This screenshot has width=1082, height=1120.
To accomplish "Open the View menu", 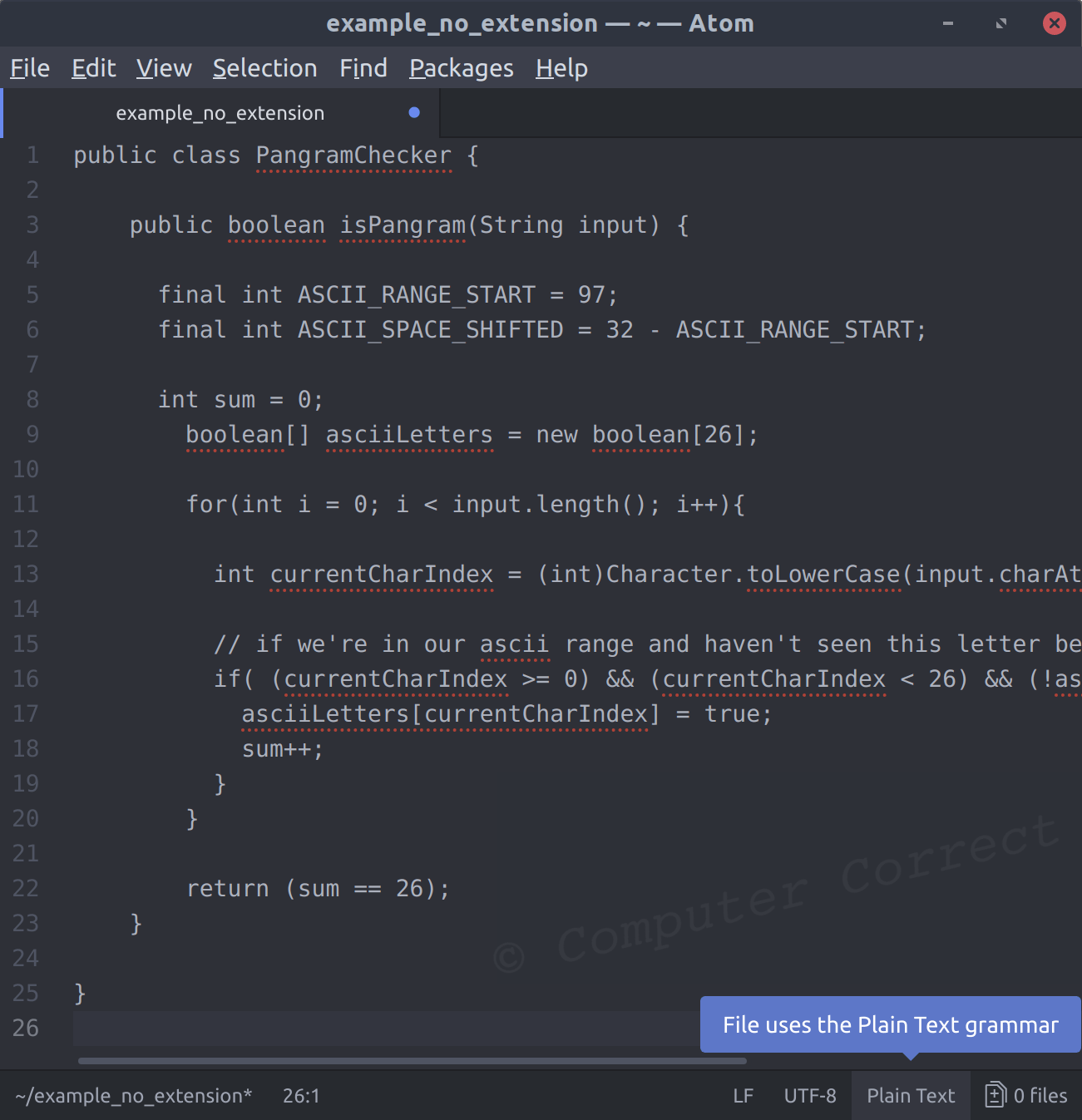I will (164, 68).
